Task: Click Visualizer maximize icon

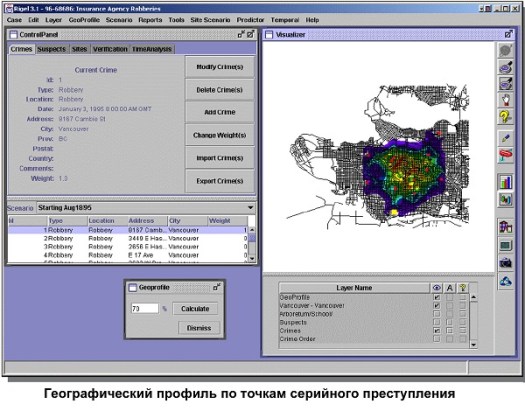Action: (509, 34)
